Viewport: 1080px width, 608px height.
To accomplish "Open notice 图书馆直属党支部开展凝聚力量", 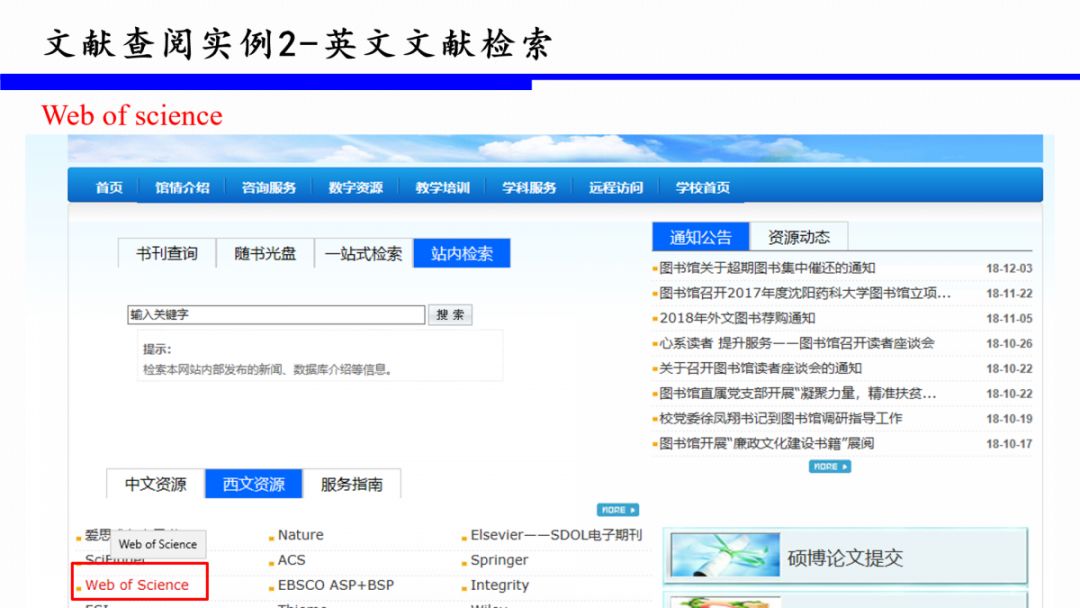I will 798,393.
